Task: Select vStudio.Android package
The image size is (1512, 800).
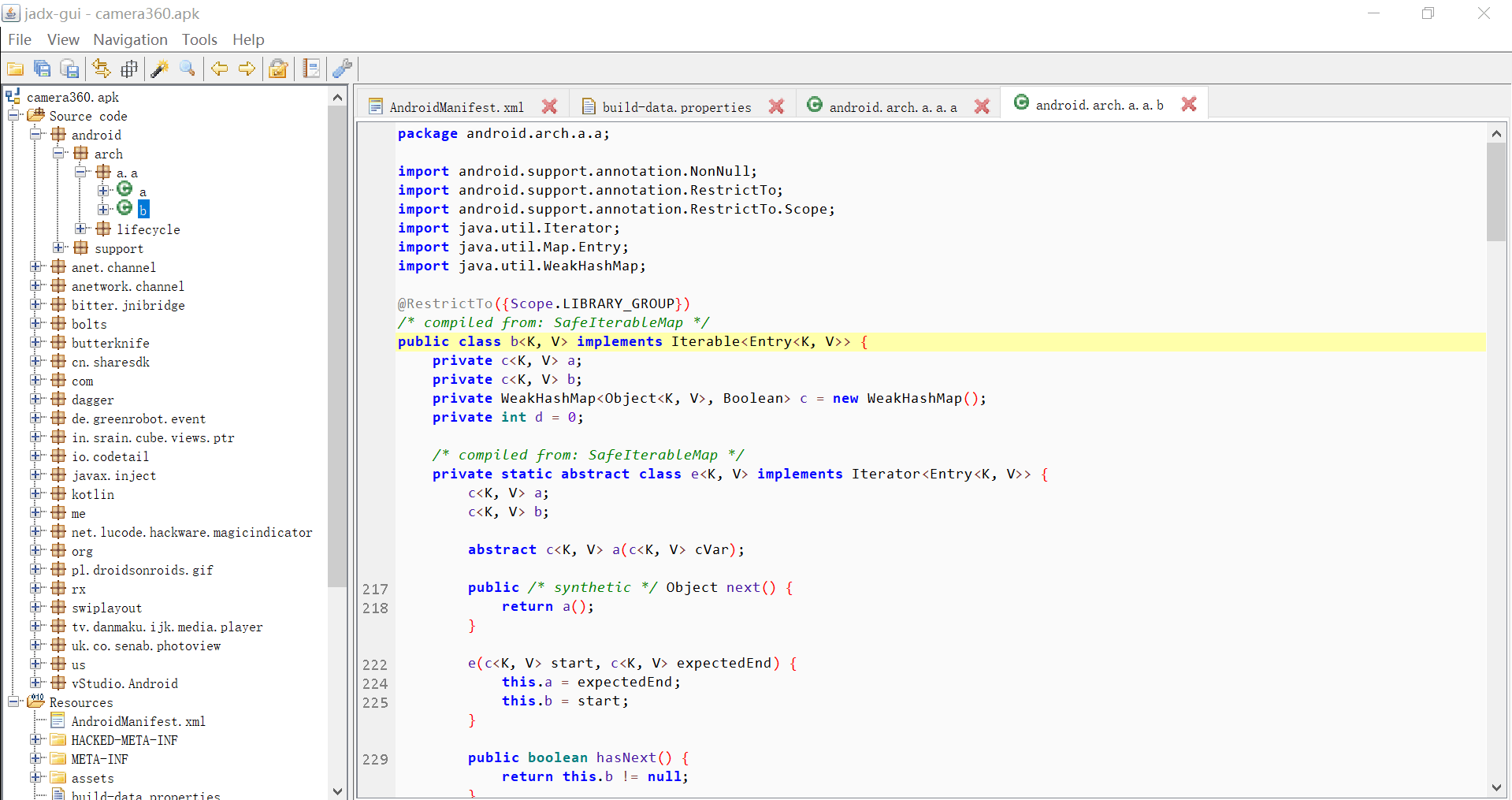Action: click(x=124, y=683)
